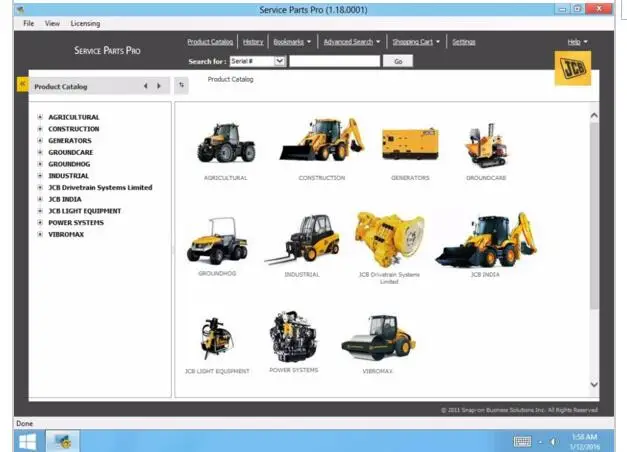Expand the GROUNDHOG tree node

[40, 164]
